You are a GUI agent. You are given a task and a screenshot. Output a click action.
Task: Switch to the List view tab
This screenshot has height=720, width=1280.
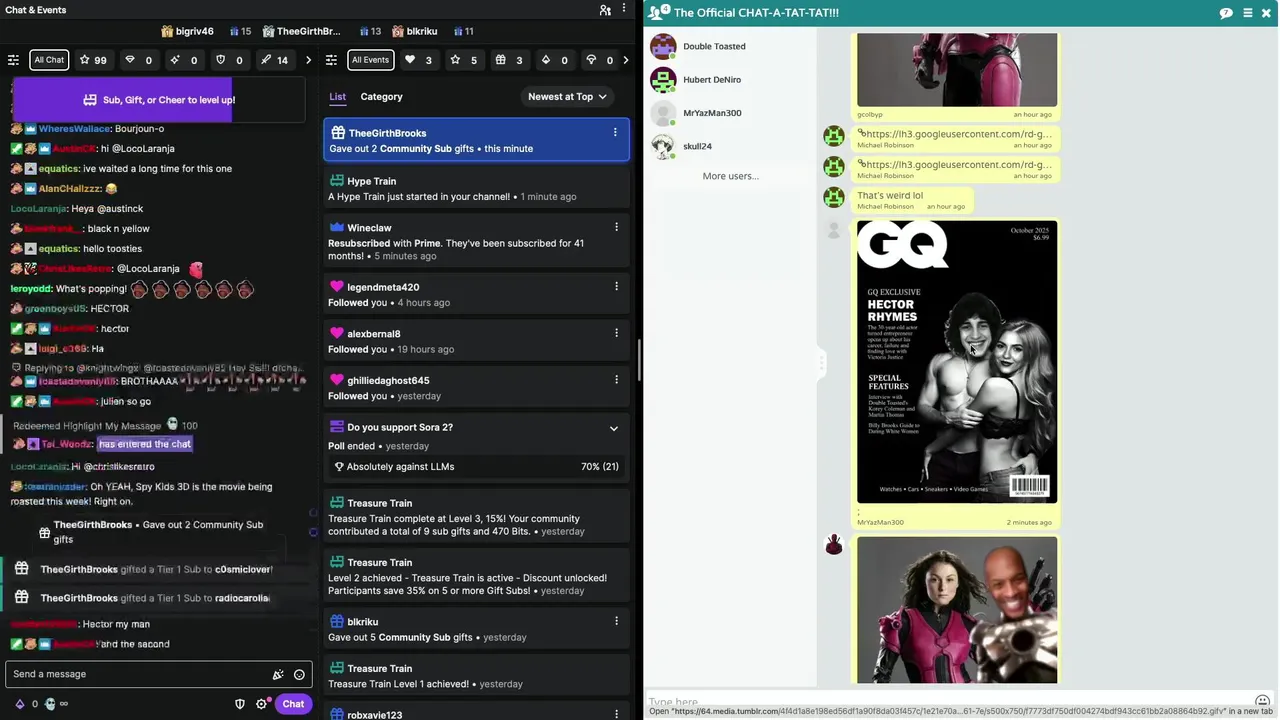point(337,97)
